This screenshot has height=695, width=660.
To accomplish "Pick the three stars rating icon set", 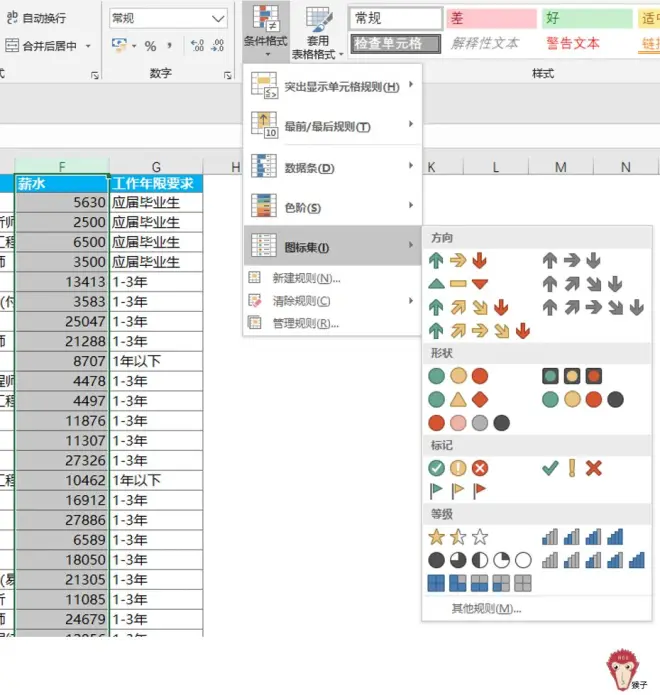I will (458, 537).
